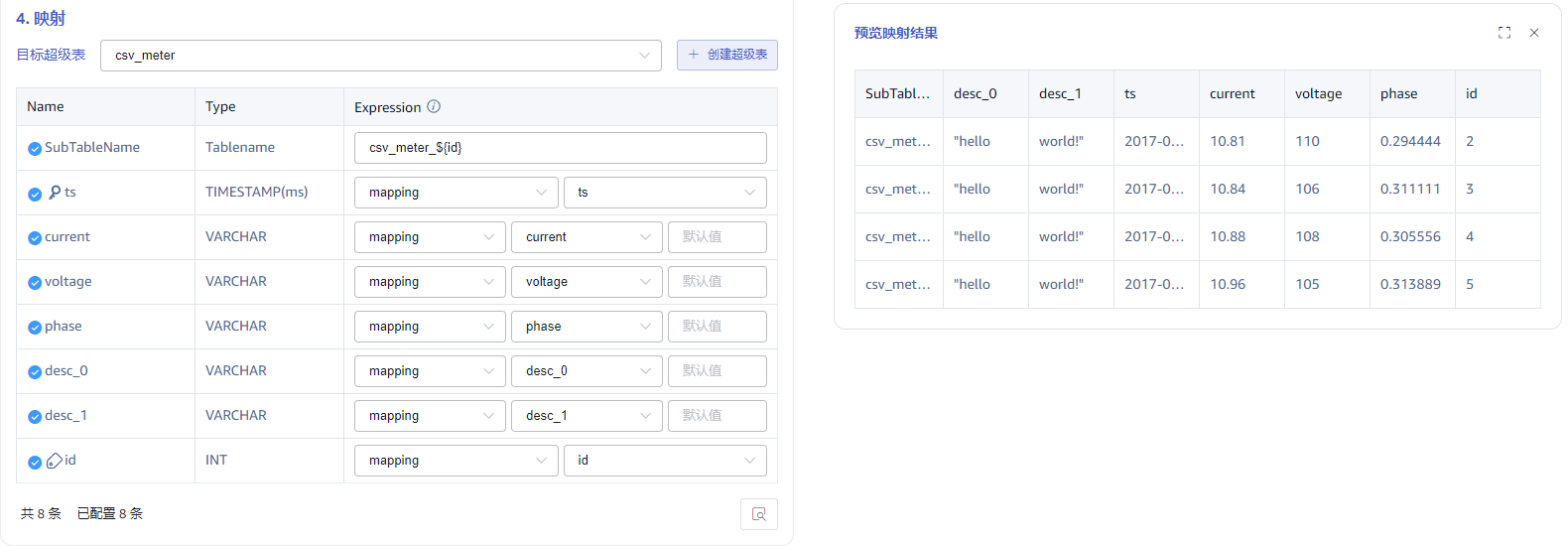Close the preview mapping result panel
The width and height of the screenshot is (1568, 546).
[1533, 33]
